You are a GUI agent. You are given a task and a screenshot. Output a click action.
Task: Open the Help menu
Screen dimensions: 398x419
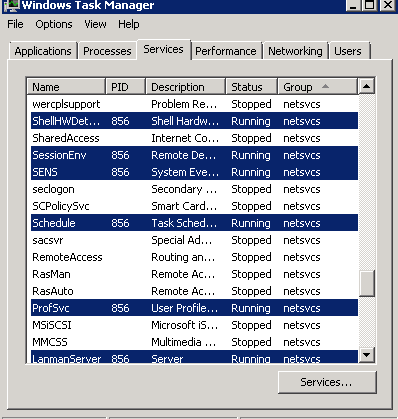point(129,24)
